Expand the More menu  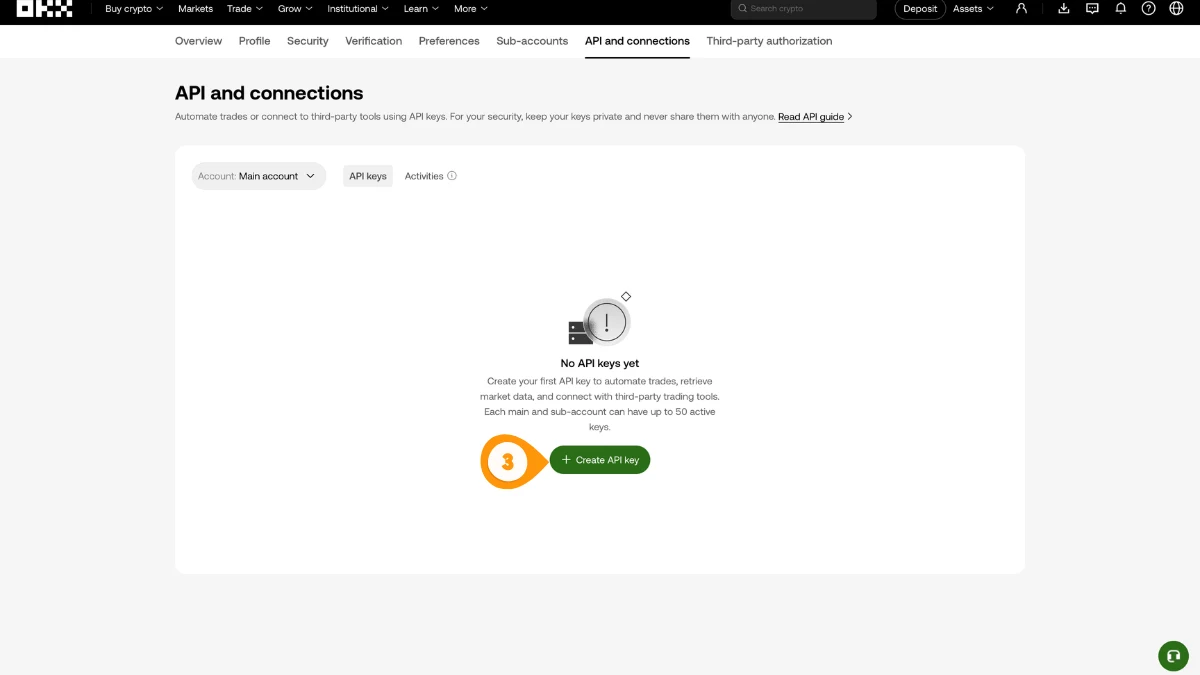click(x=471, y=8)
